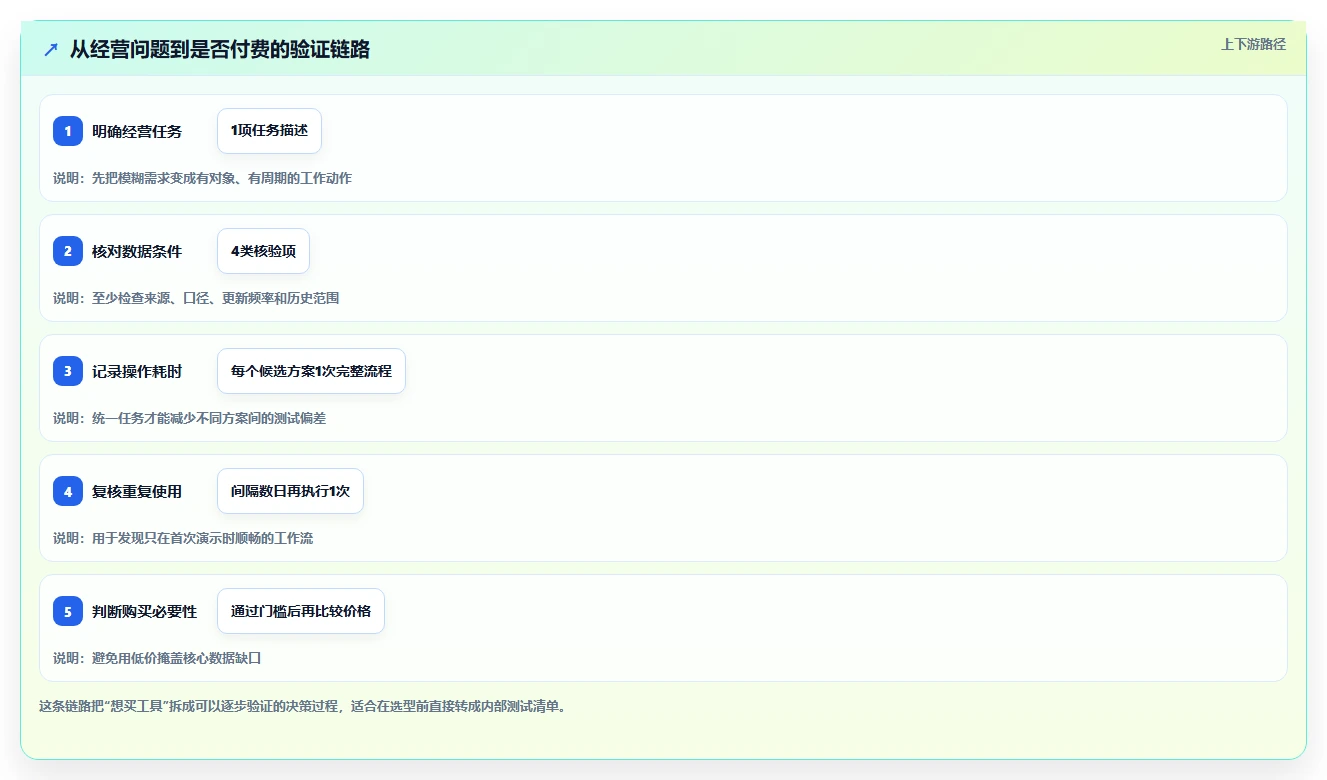Image resolution: width=1327 pixels, height=780 pixels.
Task: Click the arrow icon beside the header title
Action: (x=51, y=49)
